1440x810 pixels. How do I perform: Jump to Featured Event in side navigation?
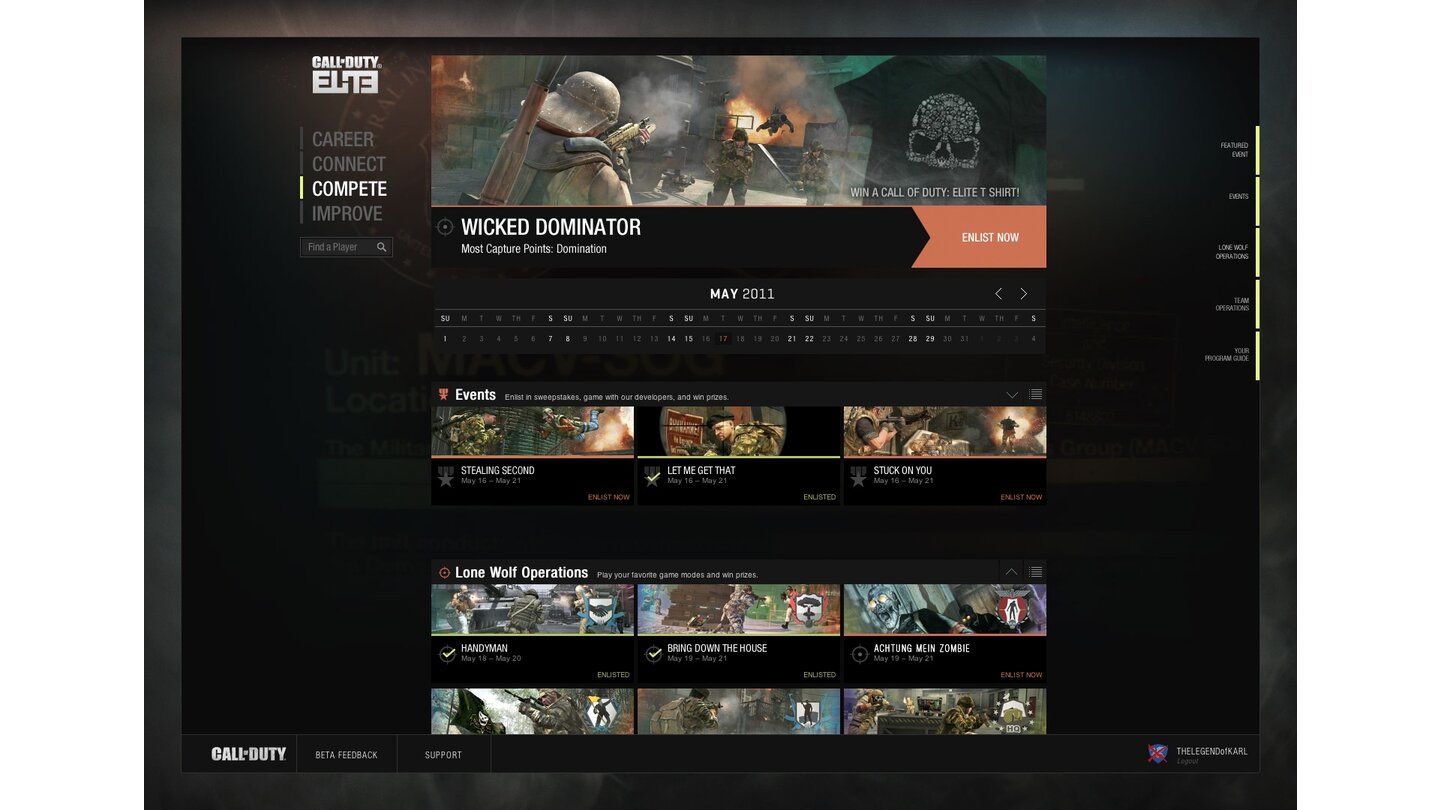tap(1234, 150)
